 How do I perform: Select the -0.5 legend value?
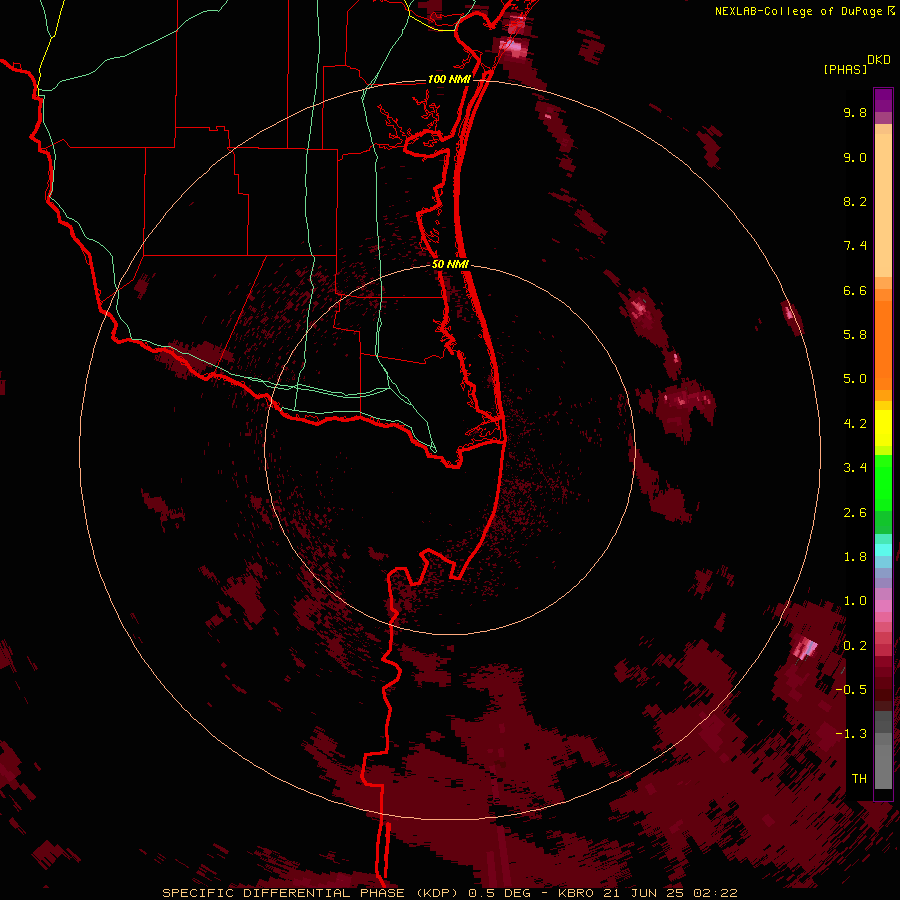coord(851,690)
